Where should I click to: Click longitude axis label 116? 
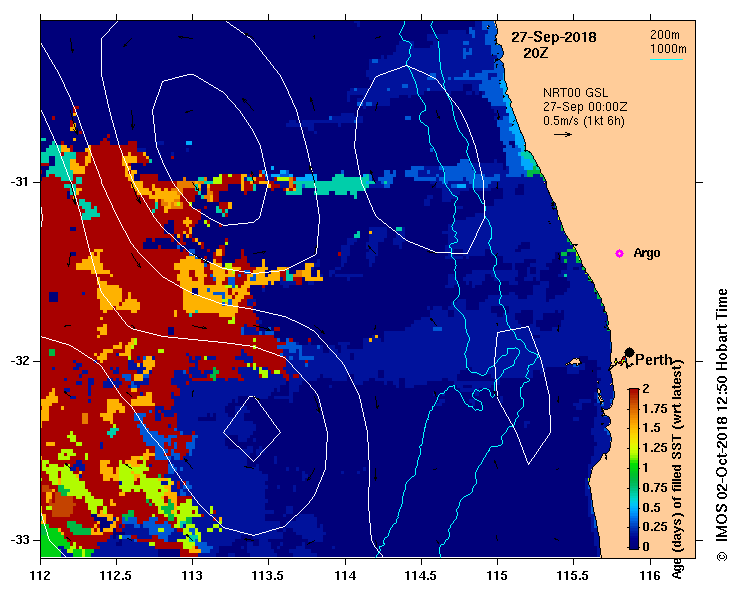coord(650,576)
